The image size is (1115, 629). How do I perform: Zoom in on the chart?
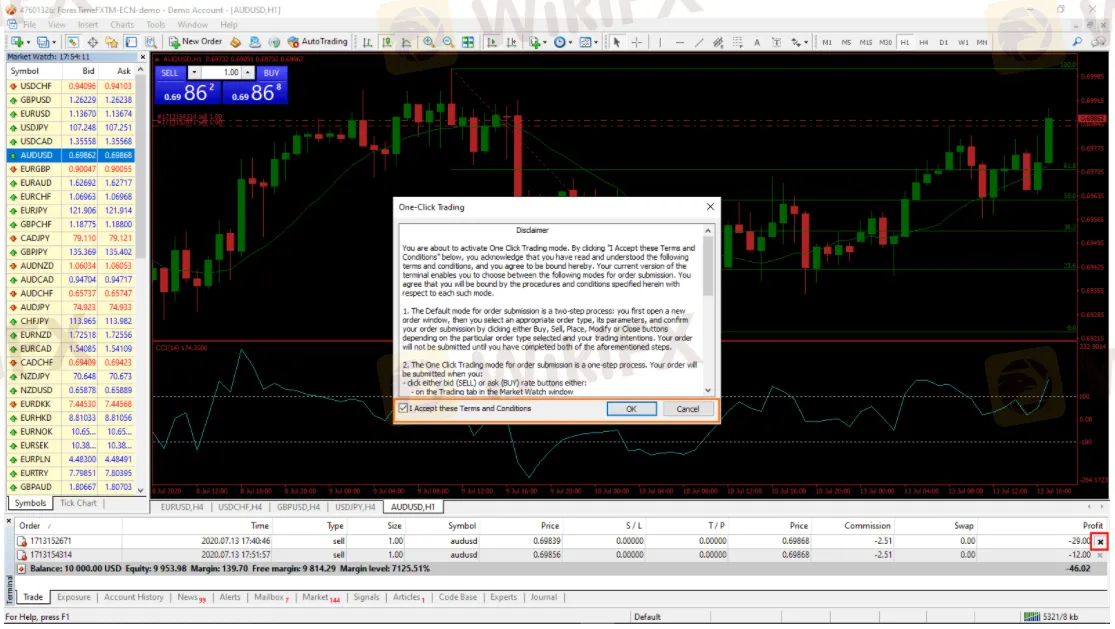[x=429, y=43]
